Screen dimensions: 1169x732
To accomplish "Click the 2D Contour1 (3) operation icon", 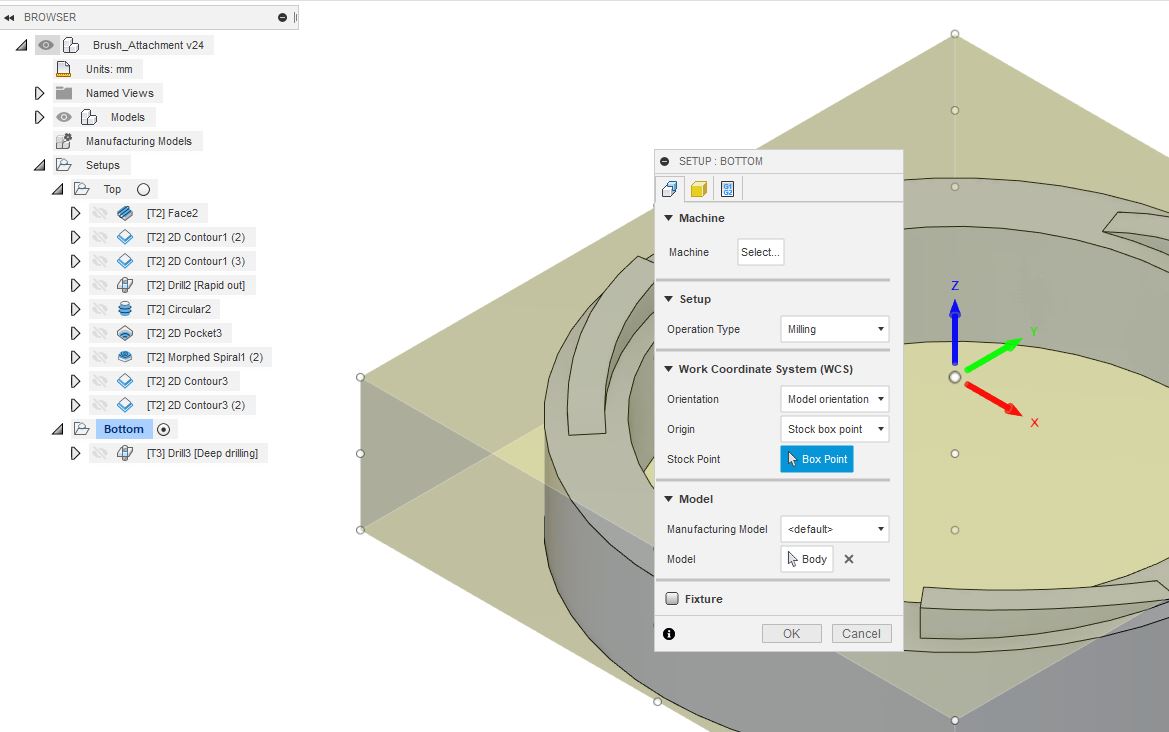I will point(125,261).
